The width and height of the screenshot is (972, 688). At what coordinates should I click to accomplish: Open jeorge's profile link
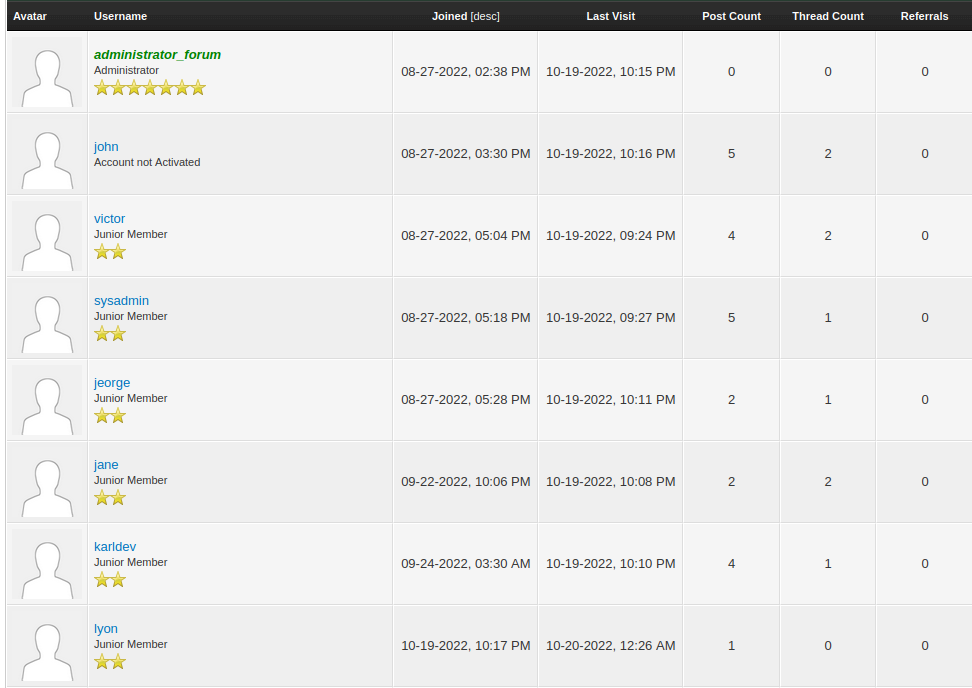tap(112, 383)
